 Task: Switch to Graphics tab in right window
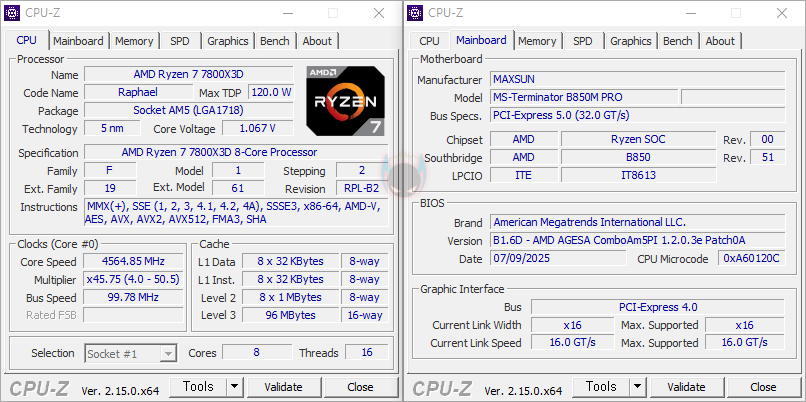[x=631, y=41]
